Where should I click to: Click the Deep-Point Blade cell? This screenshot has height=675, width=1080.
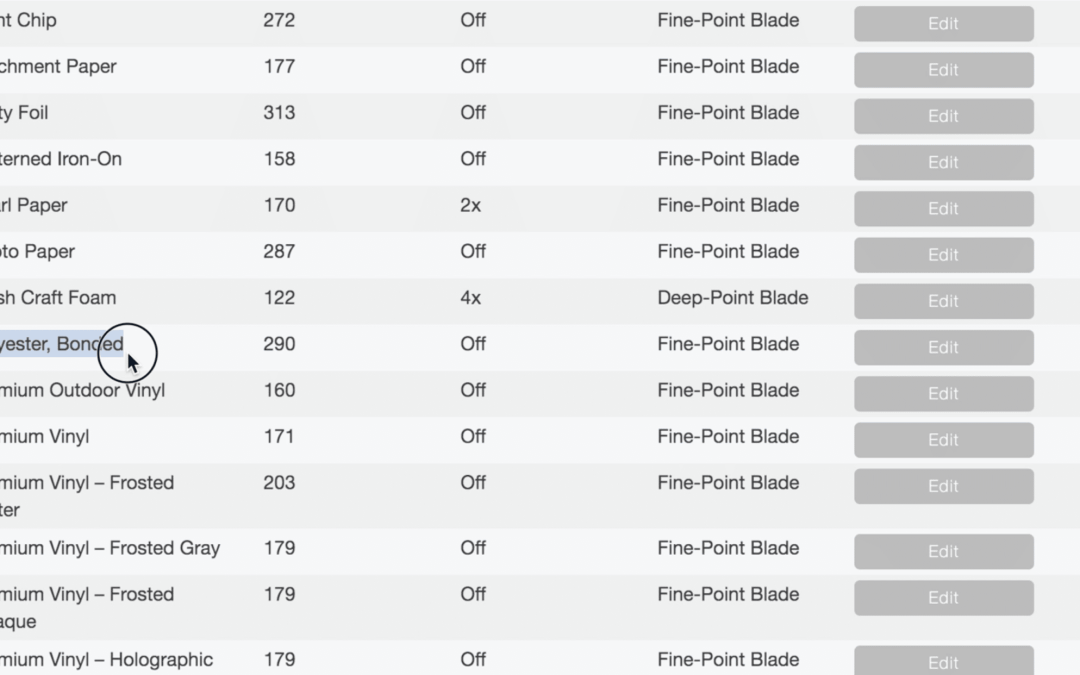[732, 298]
